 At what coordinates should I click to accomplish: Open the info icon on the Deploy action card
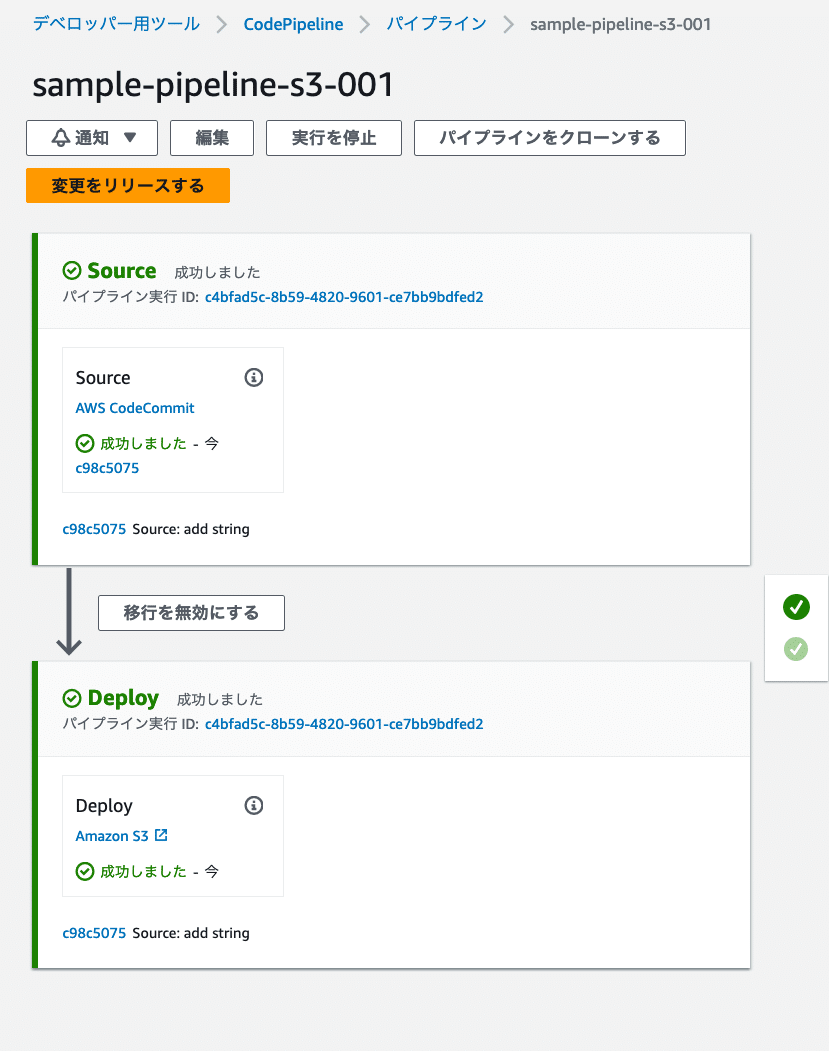[x=254, y=805]
